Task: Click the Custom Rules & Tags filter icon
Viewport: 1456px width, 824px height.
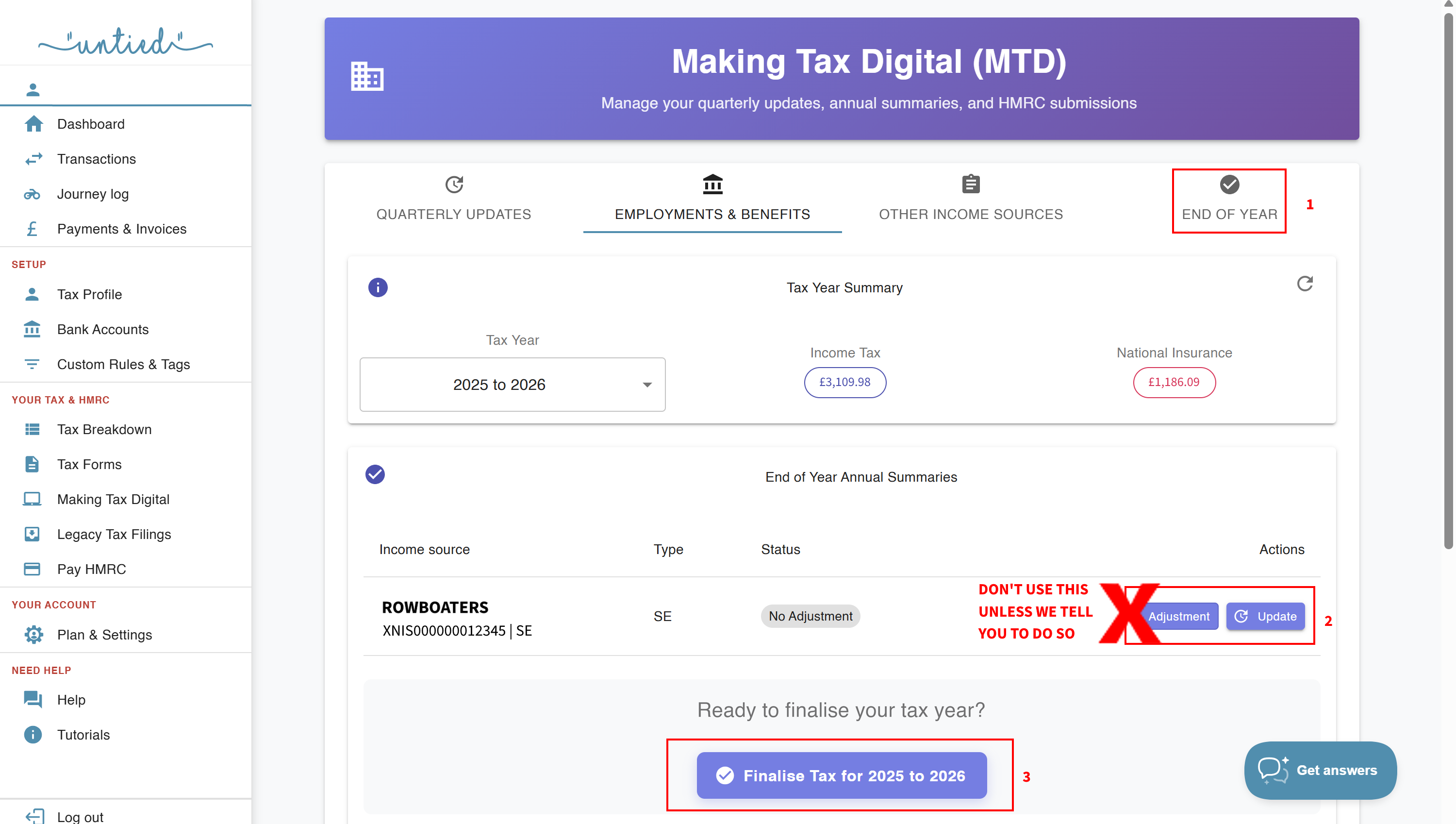Action: (32, 364)
